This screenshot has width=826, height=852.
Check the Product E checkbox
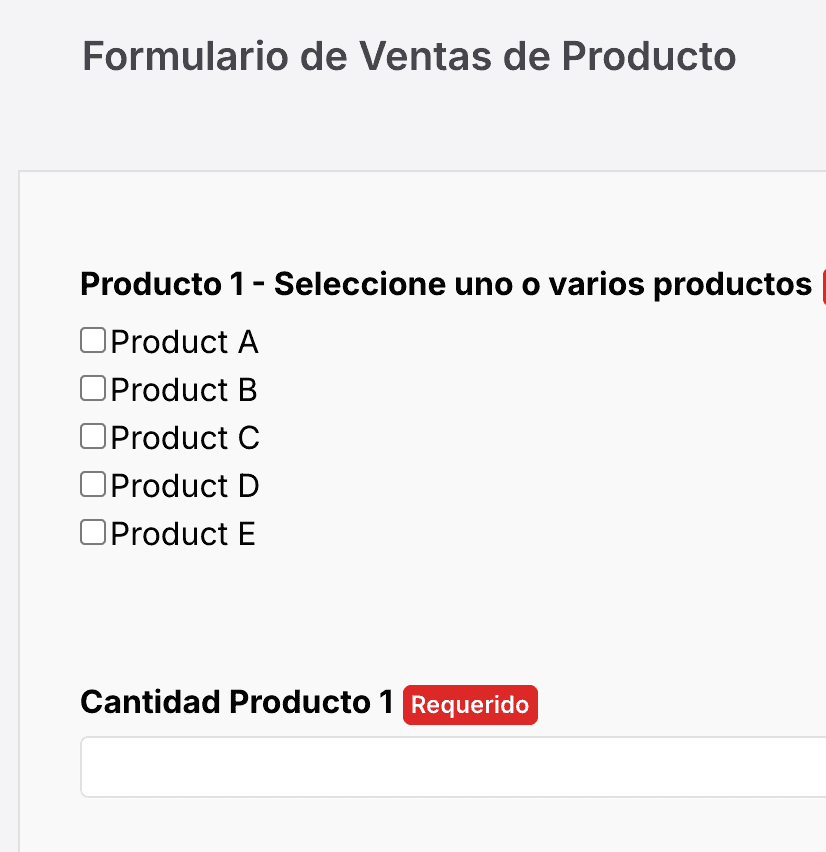click(92, 532)
